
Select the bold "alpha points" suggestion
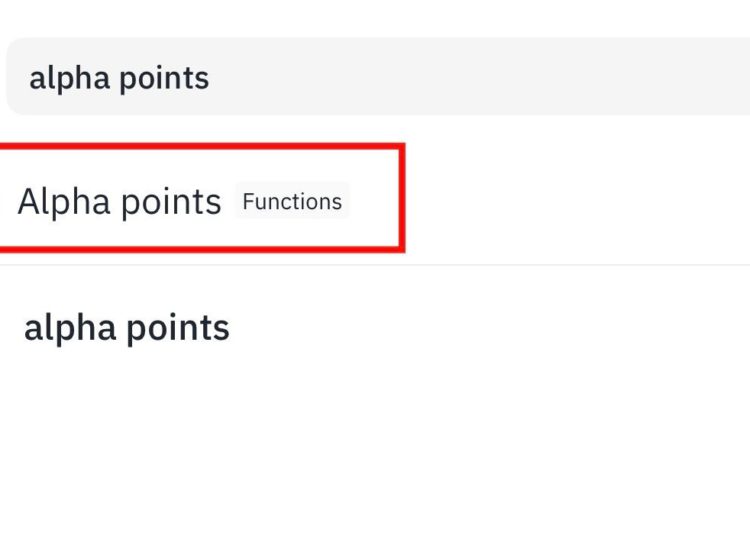pos(127,327)
